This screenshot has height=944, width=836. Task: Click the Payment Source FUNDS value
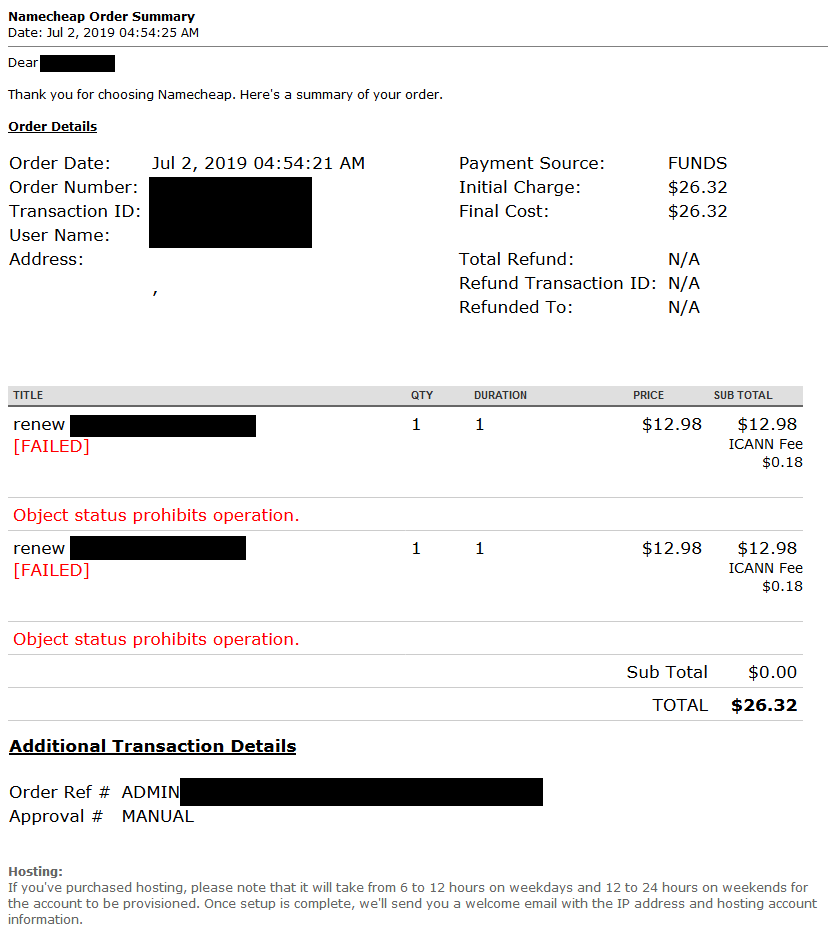[x=698, y=163]
